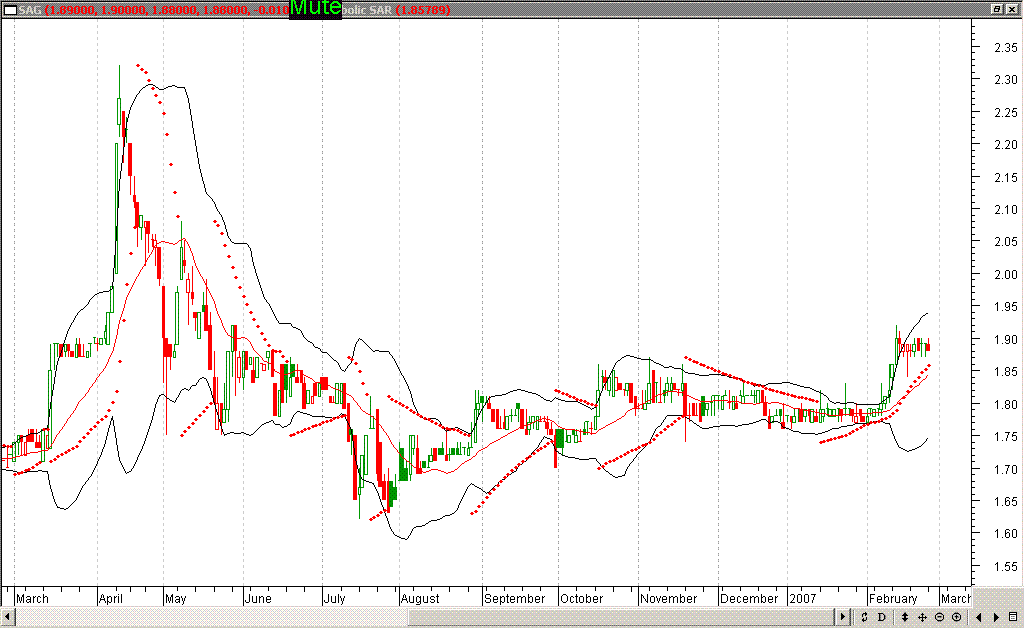The width and height of the screenshot is (1024, 628).
Task: Zoom out with the minus magnifier icon
Action: 940,617
